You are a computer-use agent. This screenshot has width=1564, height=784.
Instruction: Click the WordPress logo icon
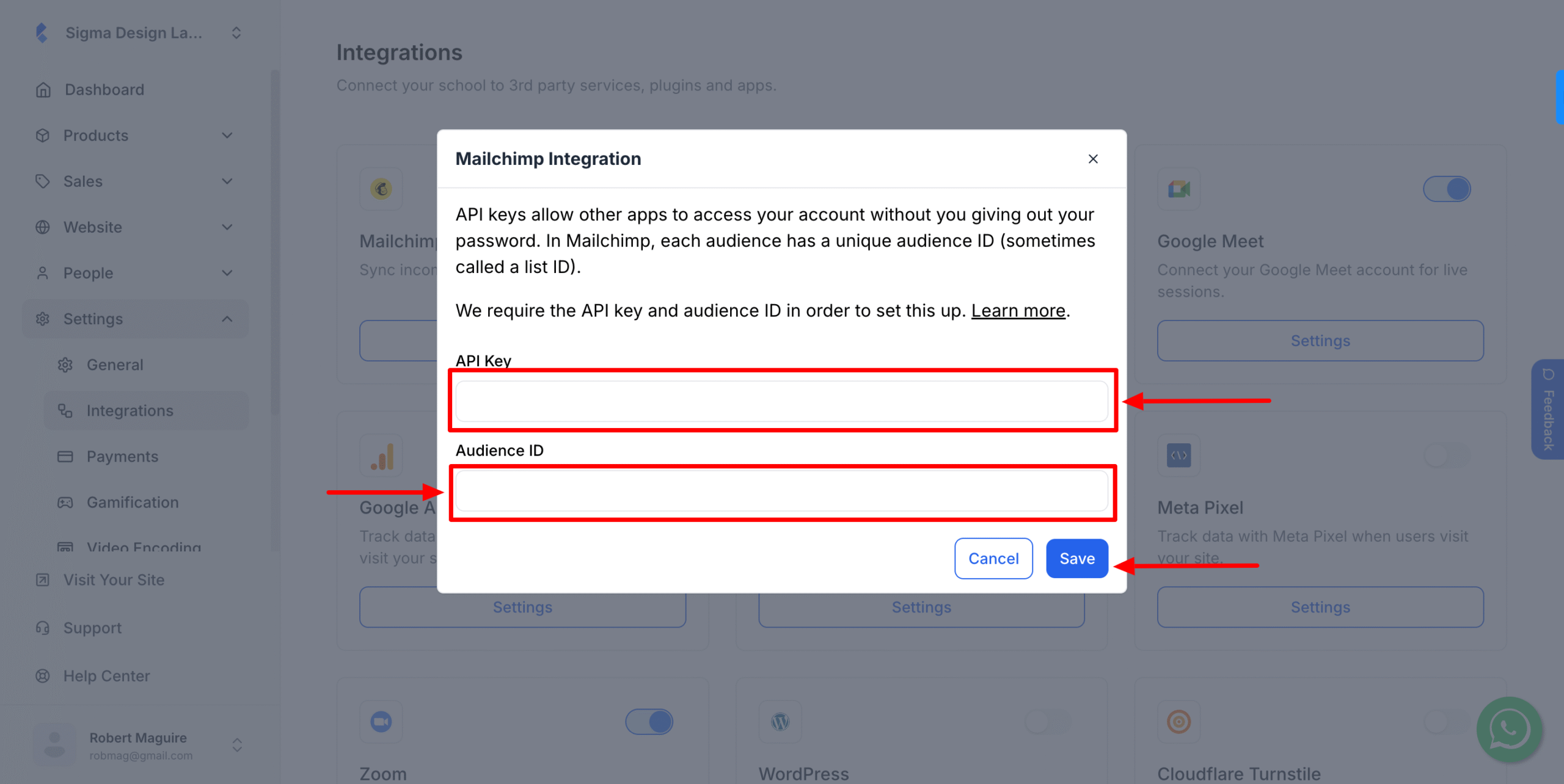click(780, 722)
